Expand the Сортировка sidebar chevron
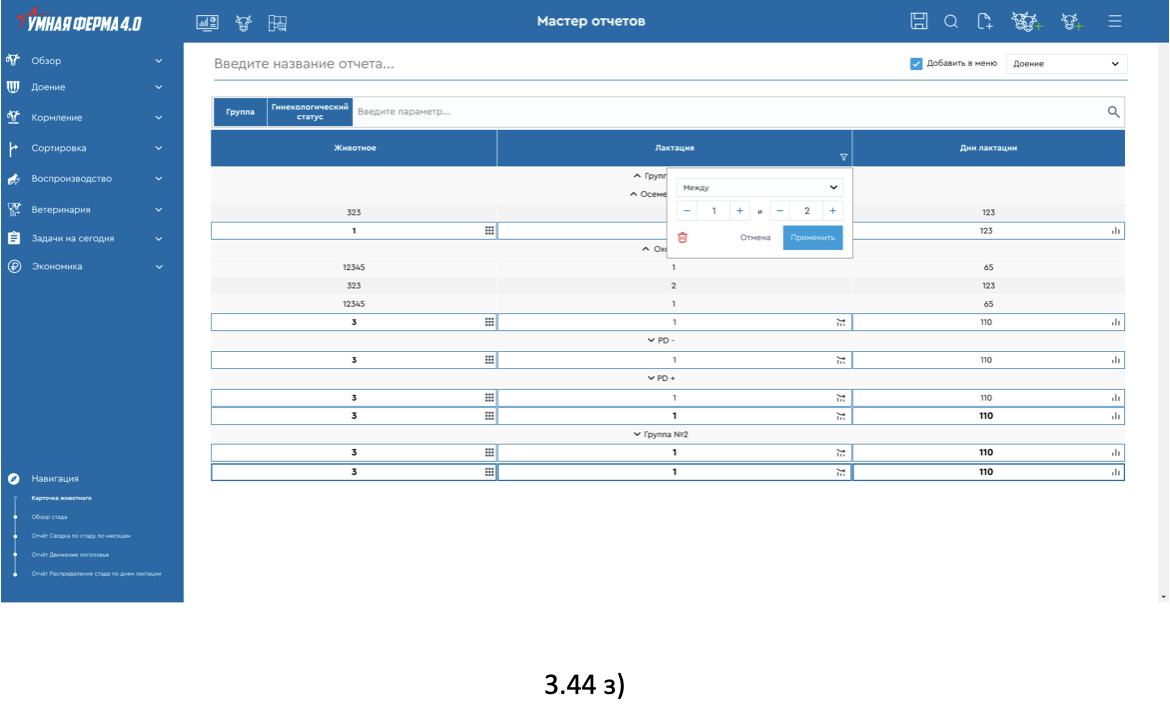1170x722 pixels. click(x=159, y=148)
